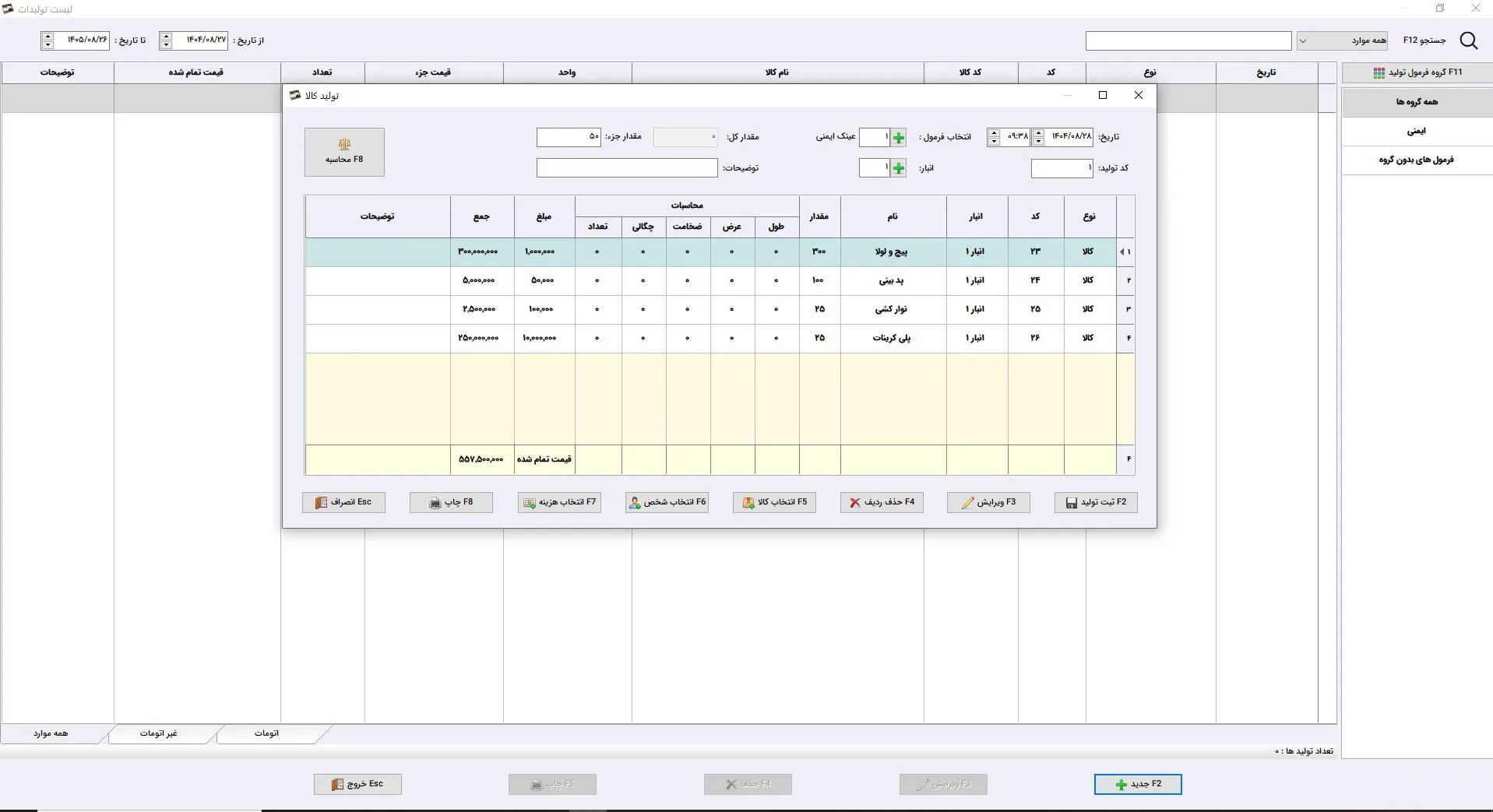This screenshot has height=812, width=1493.
Task: Select ایمنی group in sidebar
Action: tap(1417, 131)
